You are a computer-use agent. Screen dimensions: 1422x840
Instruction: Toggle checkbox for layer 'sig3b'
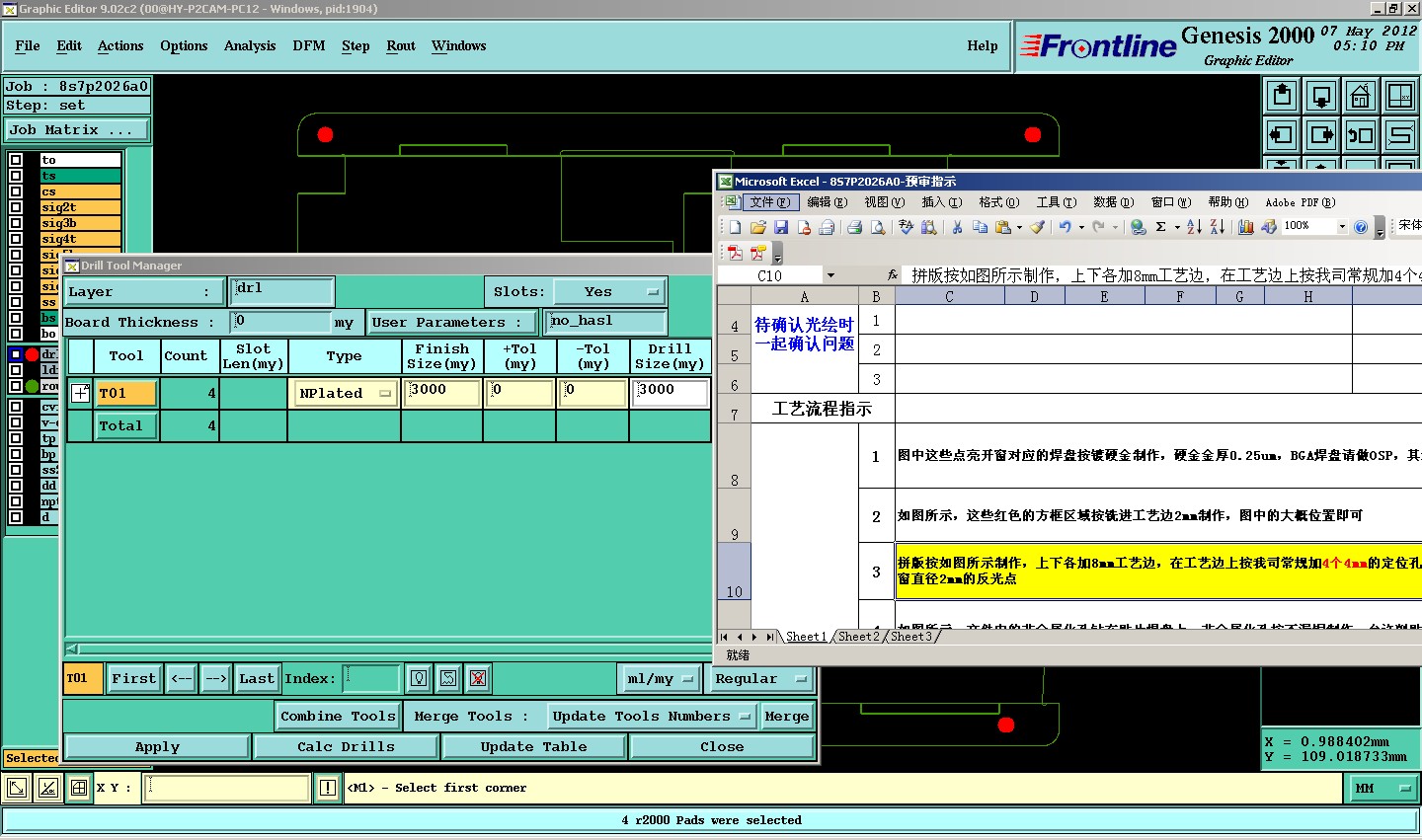pyautogui.click(x=17, y=223)
